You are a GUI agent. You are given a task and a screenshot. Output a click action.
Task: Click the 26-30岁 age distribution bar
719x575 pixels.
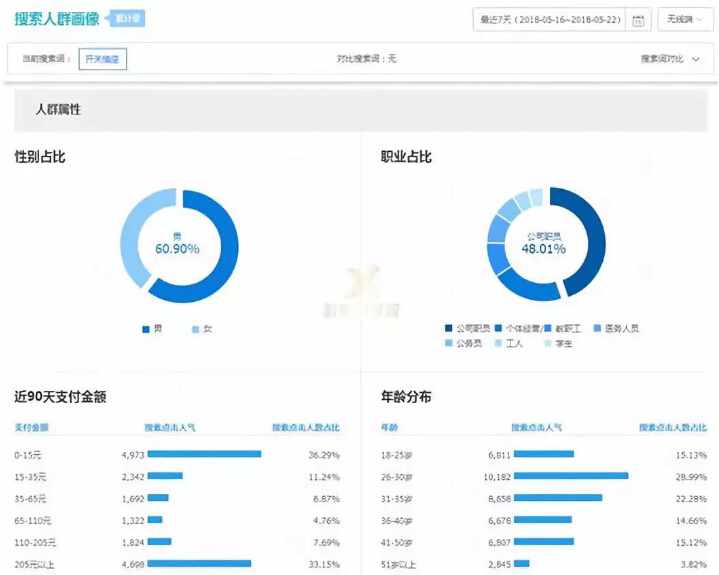pyautogui.click(x=570, y=476)
